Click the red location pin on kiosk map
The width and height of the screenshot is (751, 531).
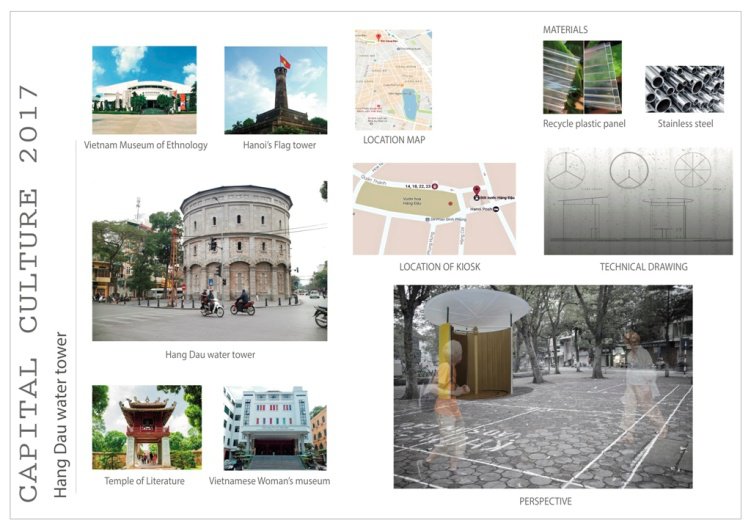pos(477,191)
